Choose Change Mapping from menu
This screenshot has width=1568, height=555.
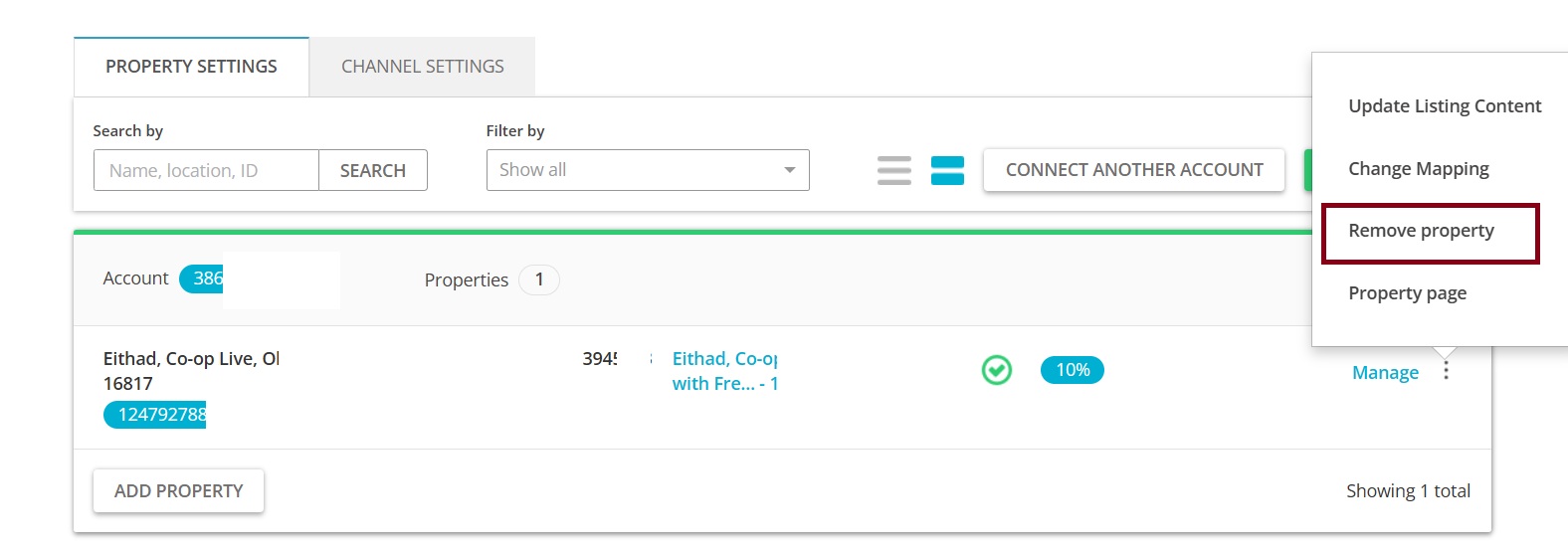coord(1418,169)
